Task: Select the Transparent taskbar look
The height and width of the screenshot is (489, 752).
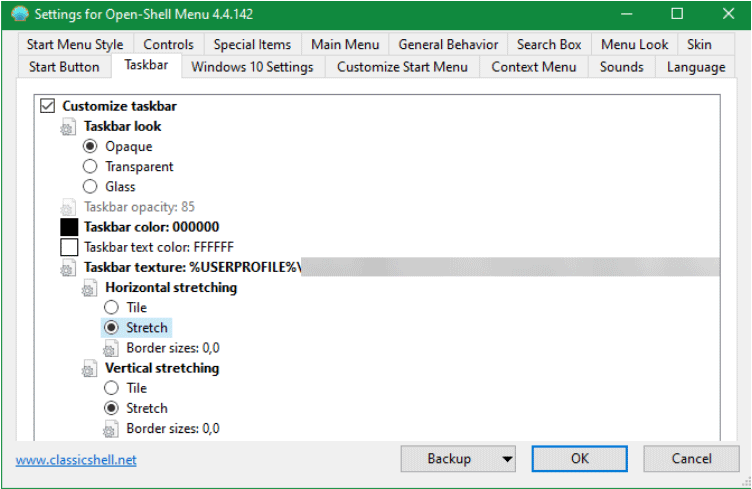Action: pyautogui.click(x=90, y=166)
